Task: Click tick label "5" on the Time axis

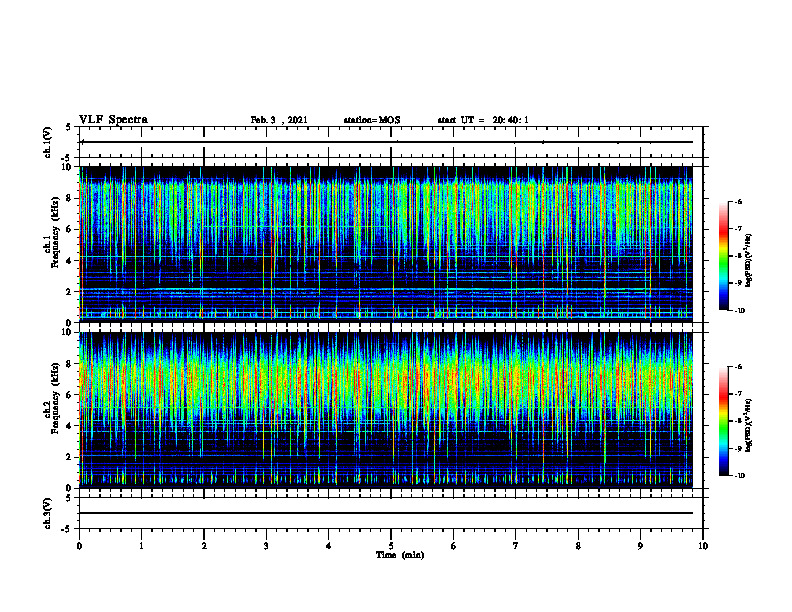Action: coord(391,546)
